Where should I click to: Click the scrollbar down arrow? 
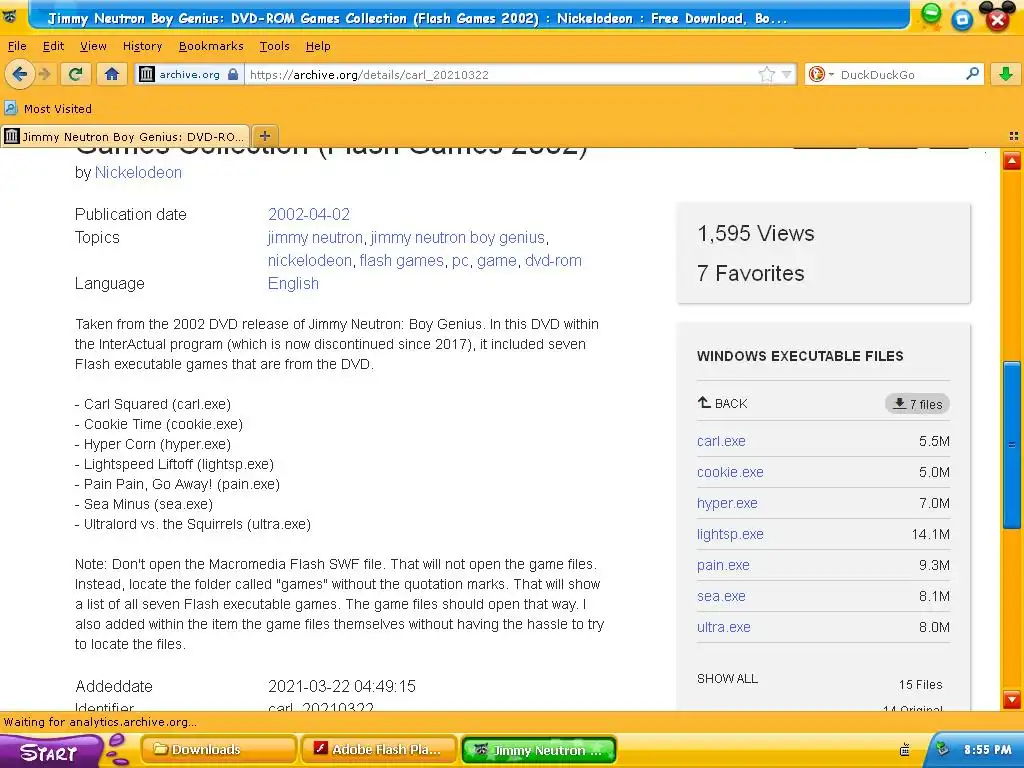(1012, 699)
